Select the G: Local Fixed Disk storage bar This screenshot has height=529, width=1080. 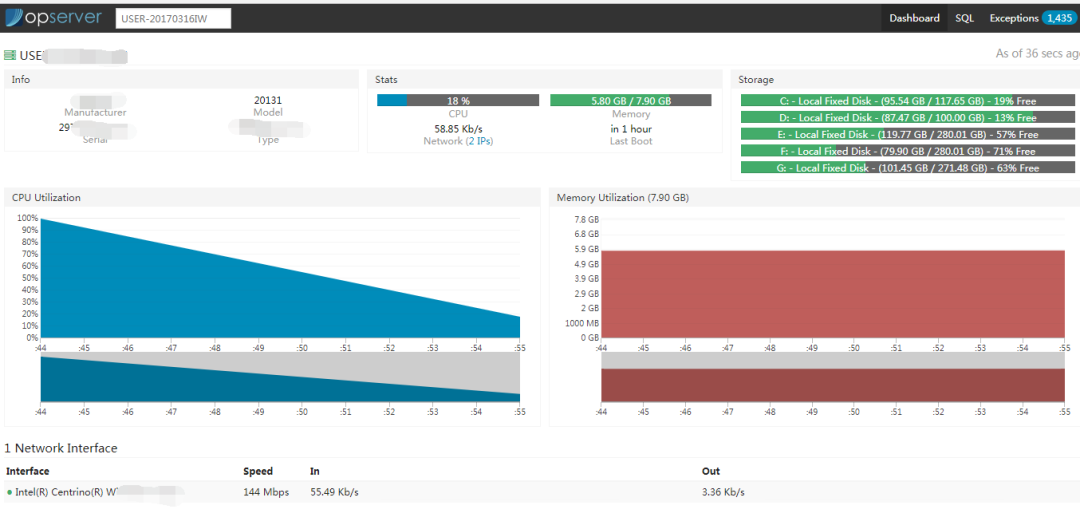[x=907, y=168]
